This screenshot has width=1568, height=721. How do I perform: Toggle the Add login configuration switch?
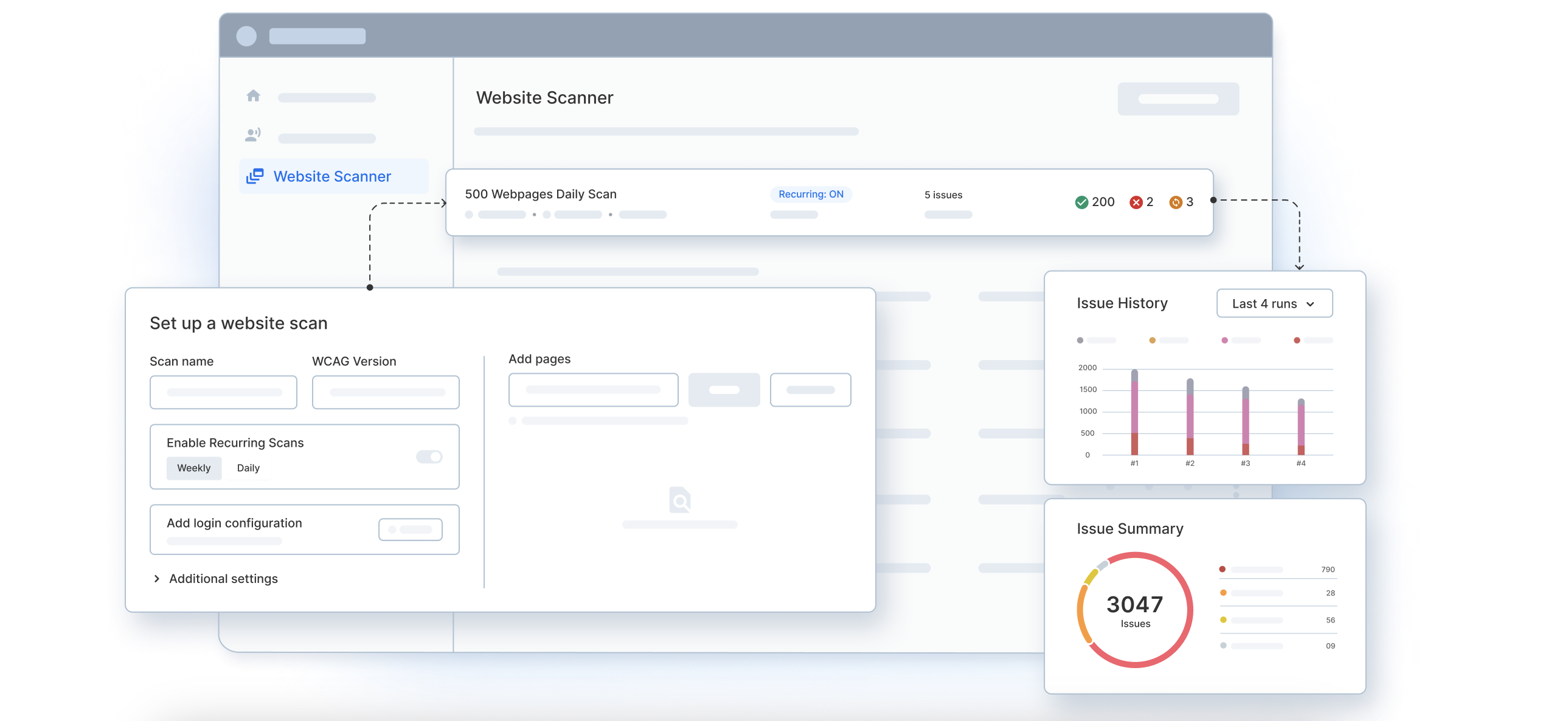411,529
